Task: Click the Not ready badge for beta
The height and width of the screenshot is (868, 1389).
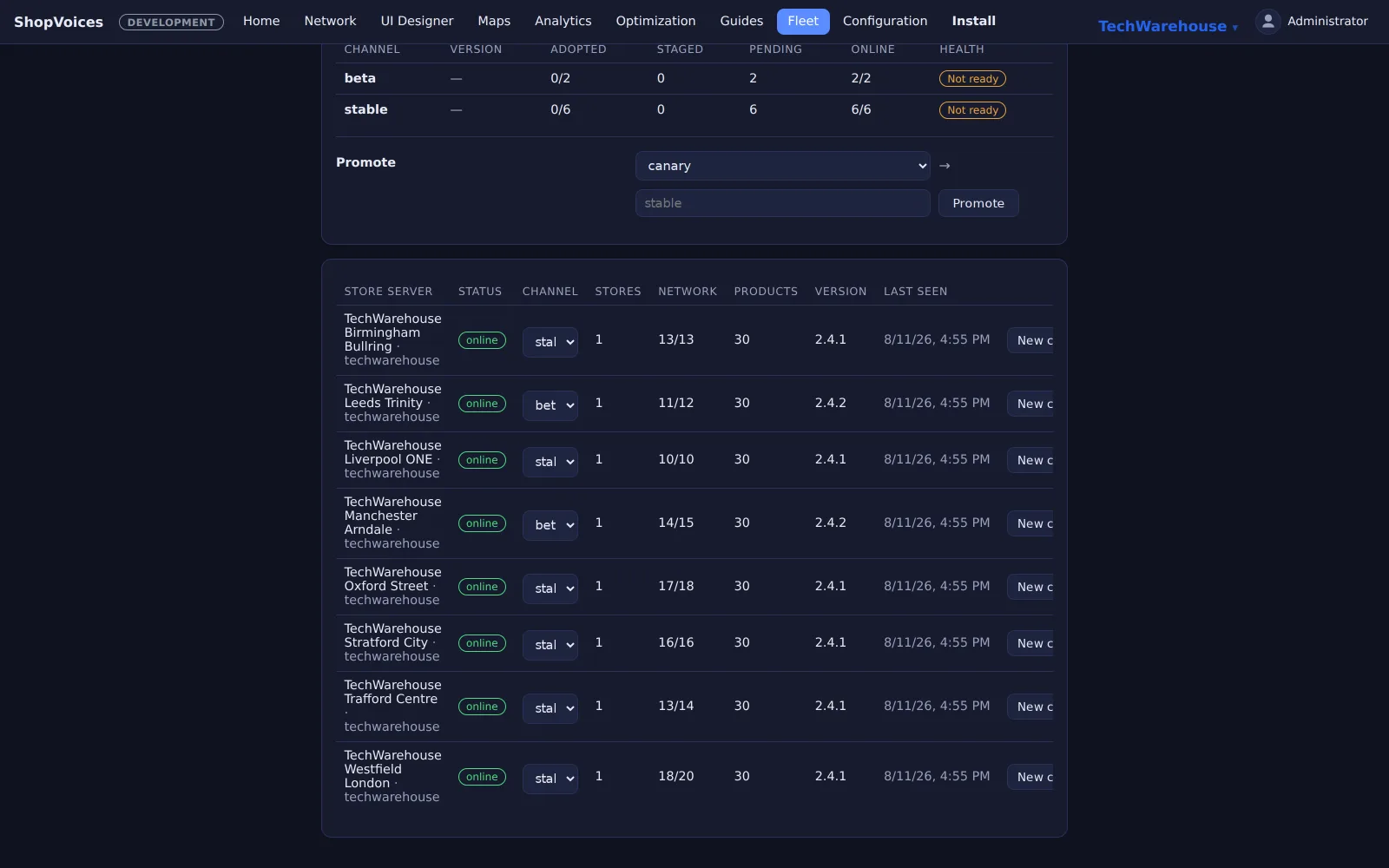Action: 972,79
